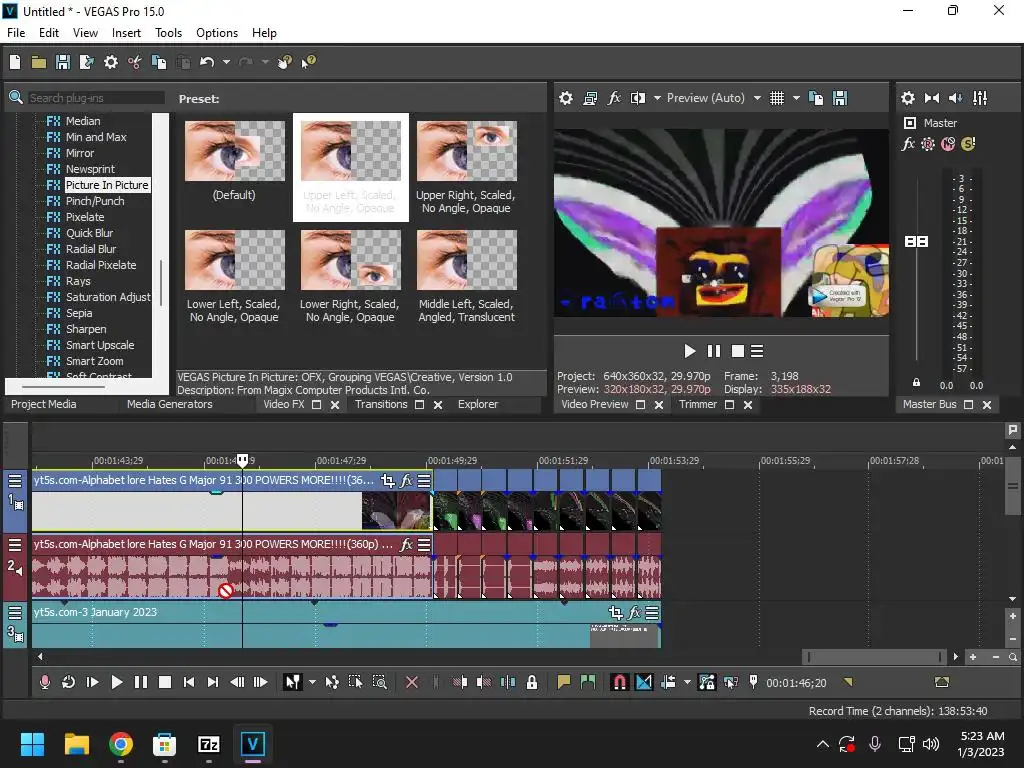Click the Record microphone button
Screen dimensions: 1024x768
click(44, 682)
